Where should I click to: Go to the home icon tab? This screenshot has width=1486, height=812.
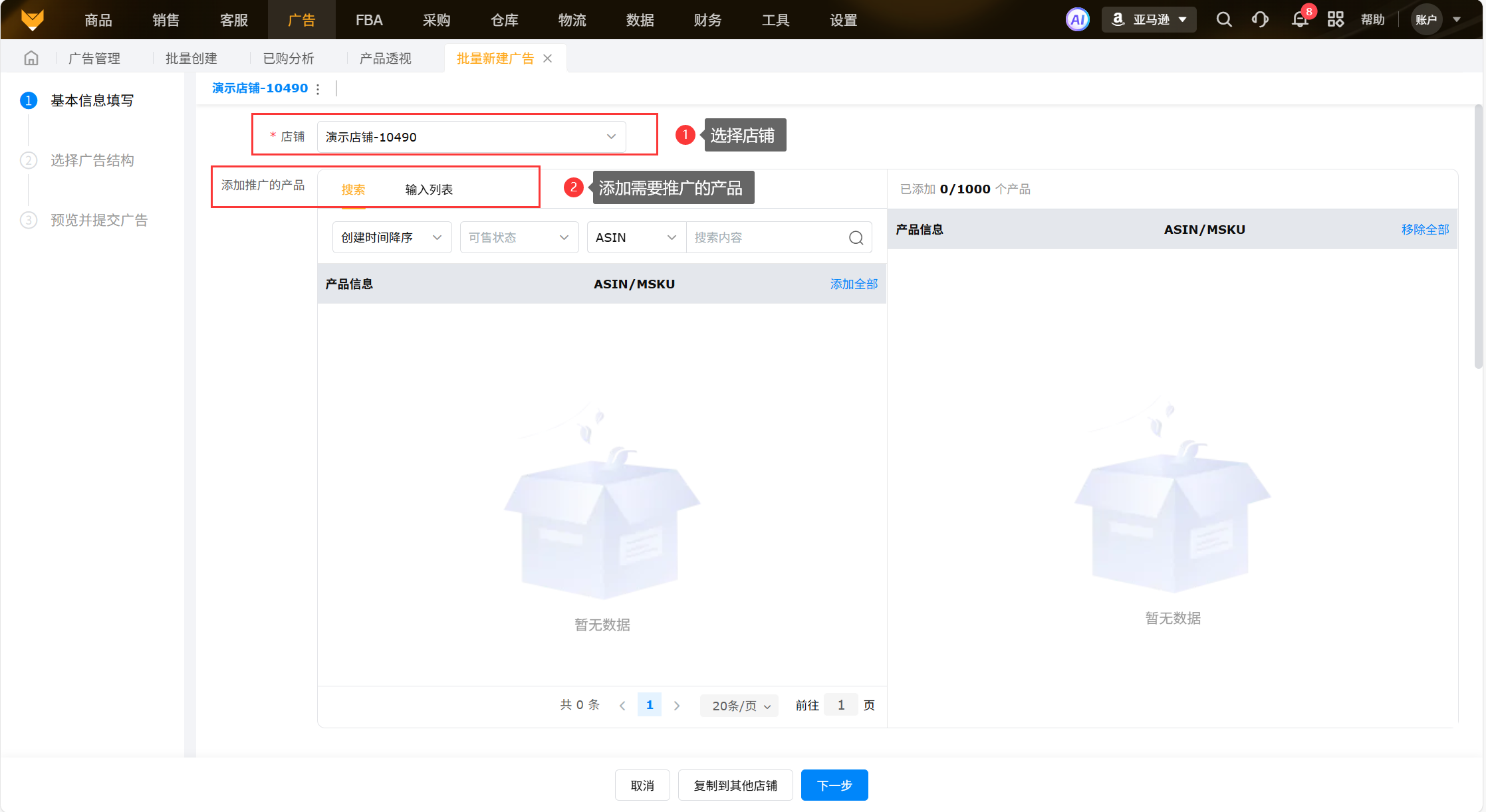tap(31, 58)
